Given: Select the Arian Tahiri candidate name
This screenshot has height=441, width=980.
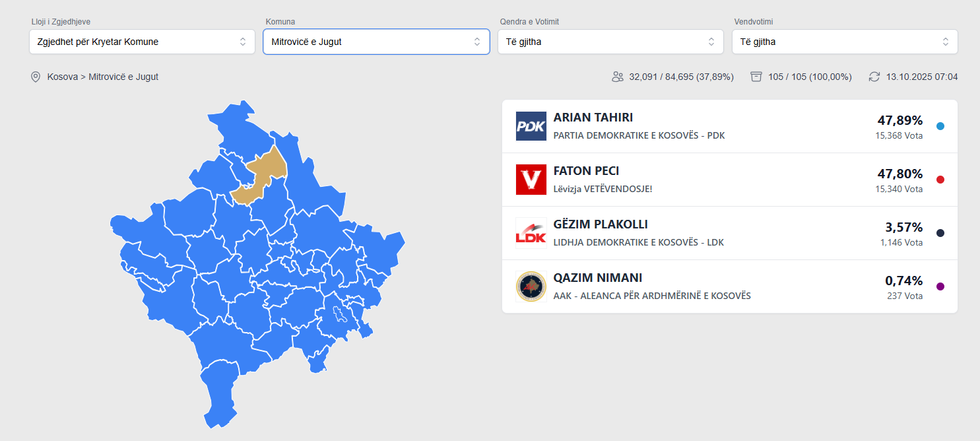Looking at the screenshot, I should pyautogui.click(x=592, y=118).
